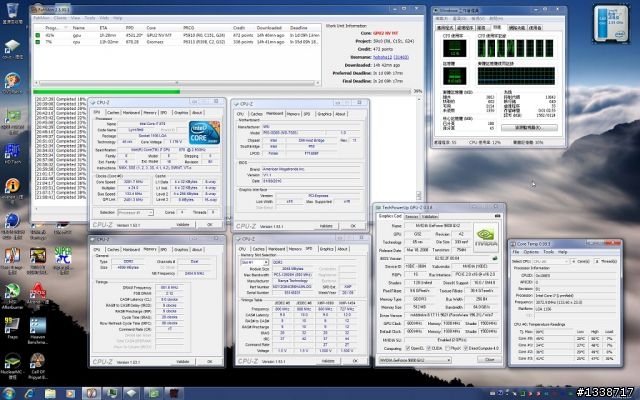The height and width of the screenshot is (400, 640).
Task: Click the GPU-Z BIOS save chip icon
Action: [495, 258]
